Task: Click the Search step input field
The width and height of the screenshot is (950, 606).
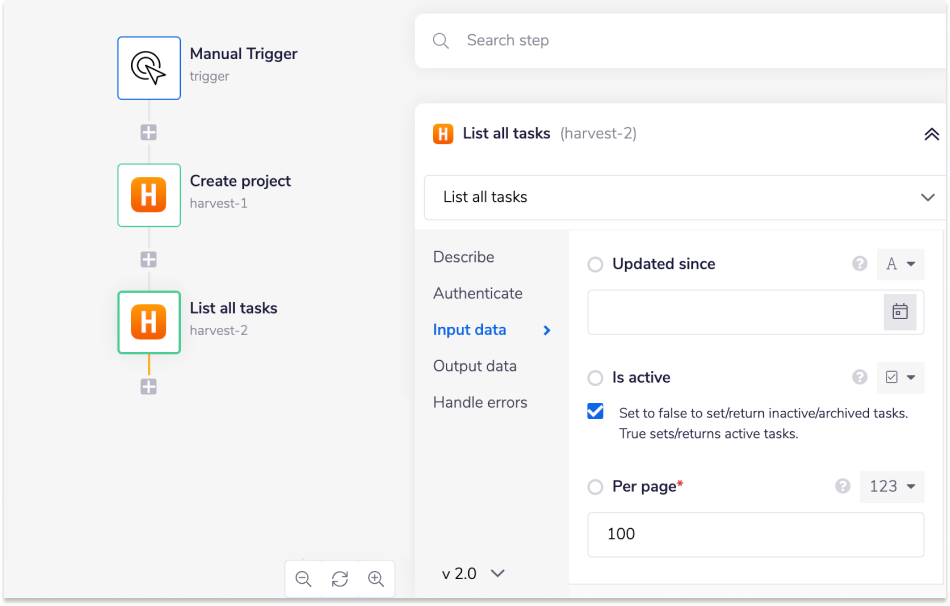Action: click(x=680, y=41)
